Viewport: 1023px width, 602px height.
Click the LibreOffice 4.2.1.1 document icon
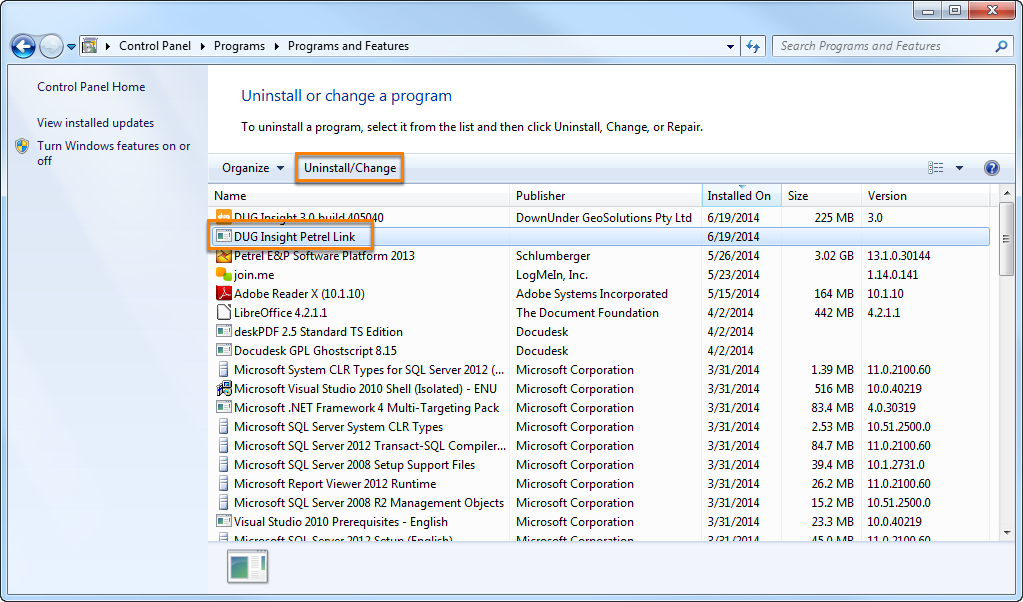[224, 312]
